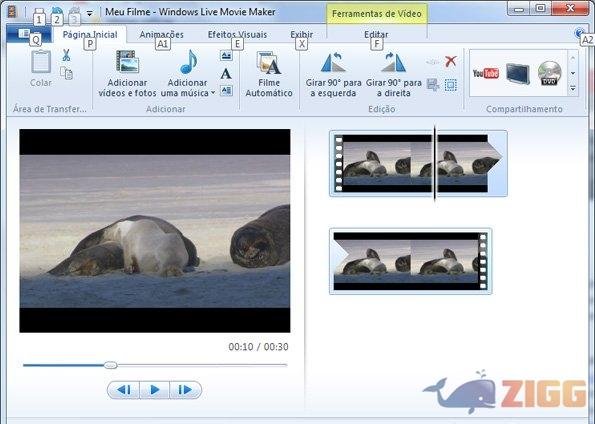Click the Adicionar group label
This screenshot has width=595, height=424.
coord(166,109)
